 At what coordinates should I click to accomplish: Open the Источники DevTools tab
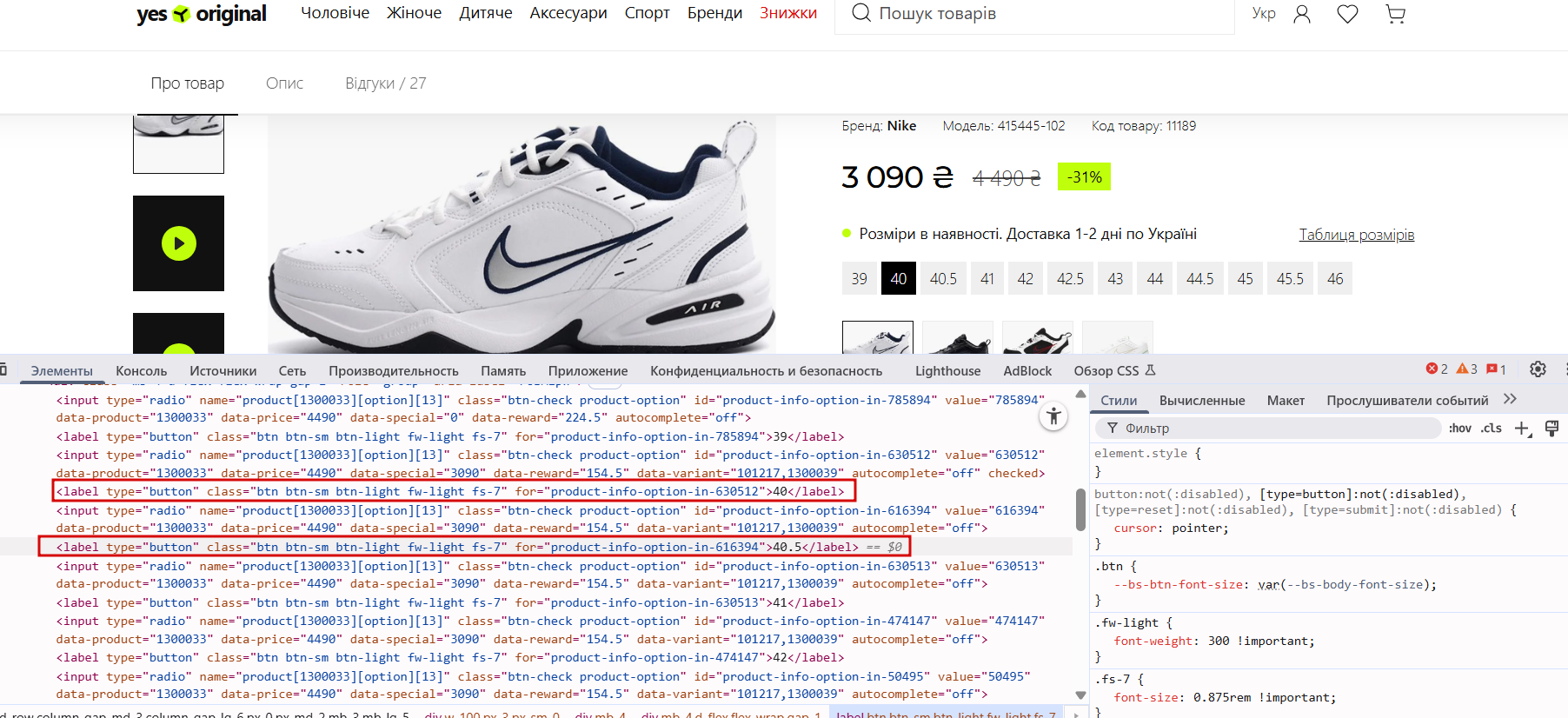[x=223, y=371]
